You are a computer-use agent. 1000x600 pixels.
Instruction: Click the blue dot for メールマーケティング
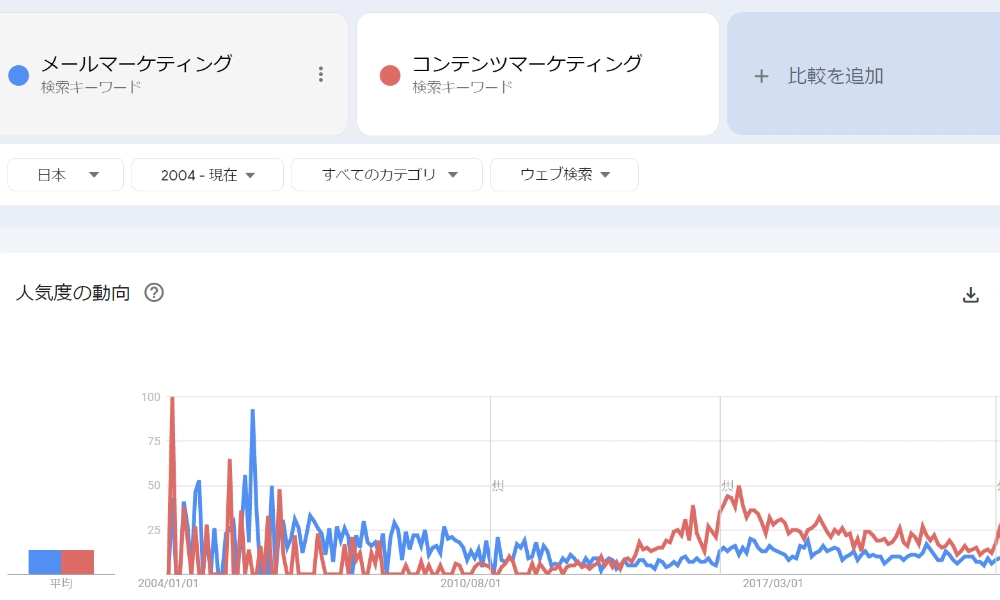(x=18, y=75)
